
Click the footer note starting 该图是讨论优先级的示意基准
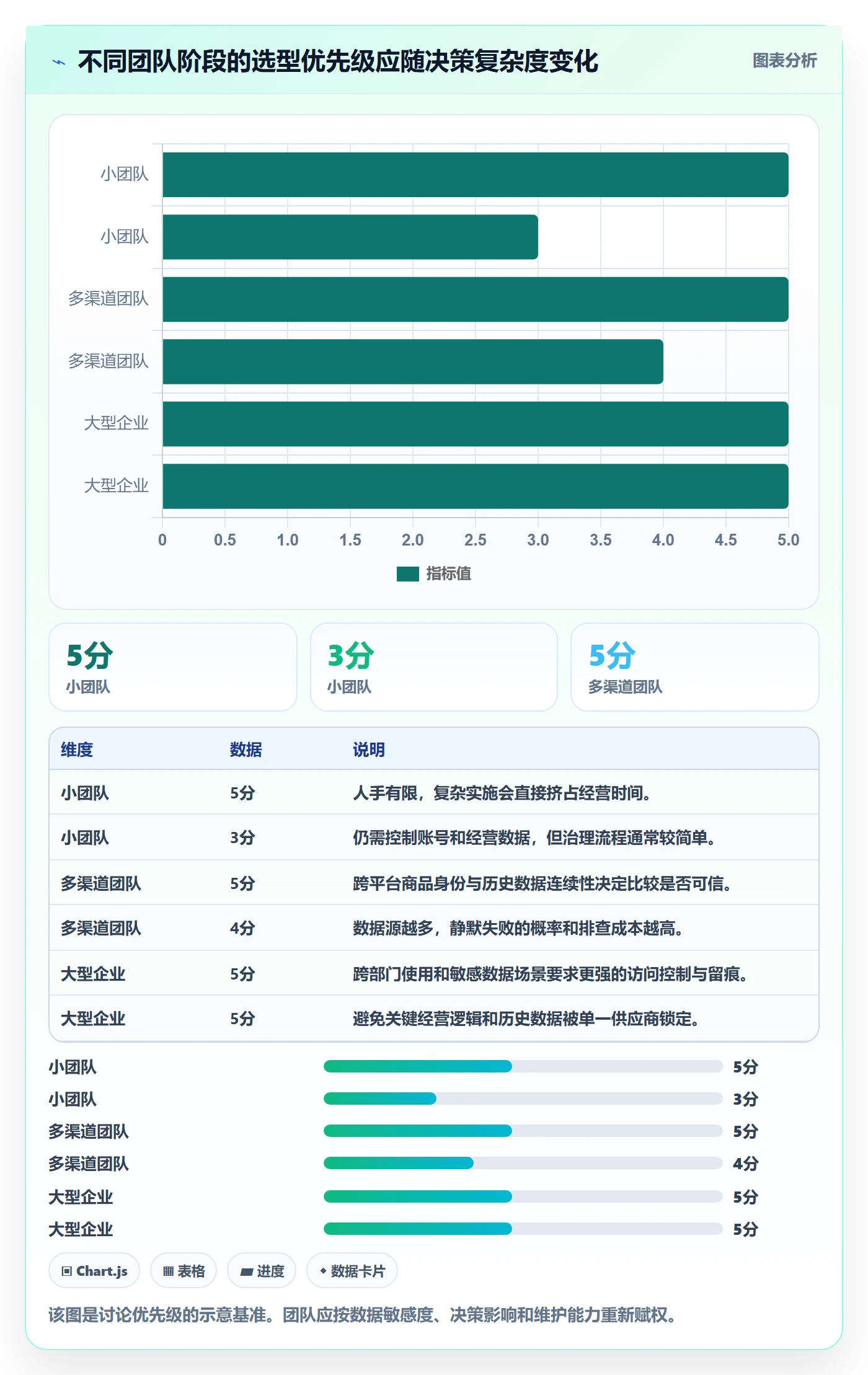click(363, 1315)
